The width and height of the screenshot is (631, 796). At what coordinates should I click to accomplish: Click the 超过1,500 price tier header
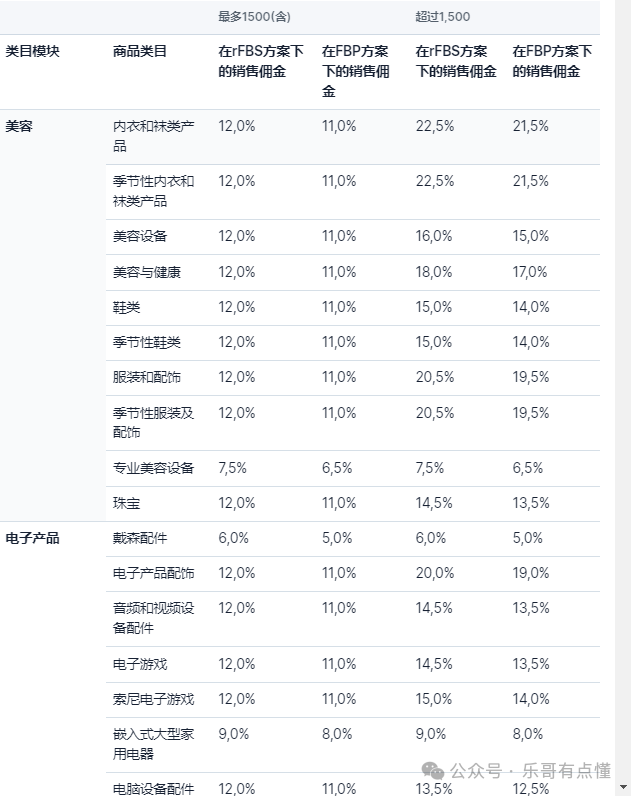click(443, 17)
